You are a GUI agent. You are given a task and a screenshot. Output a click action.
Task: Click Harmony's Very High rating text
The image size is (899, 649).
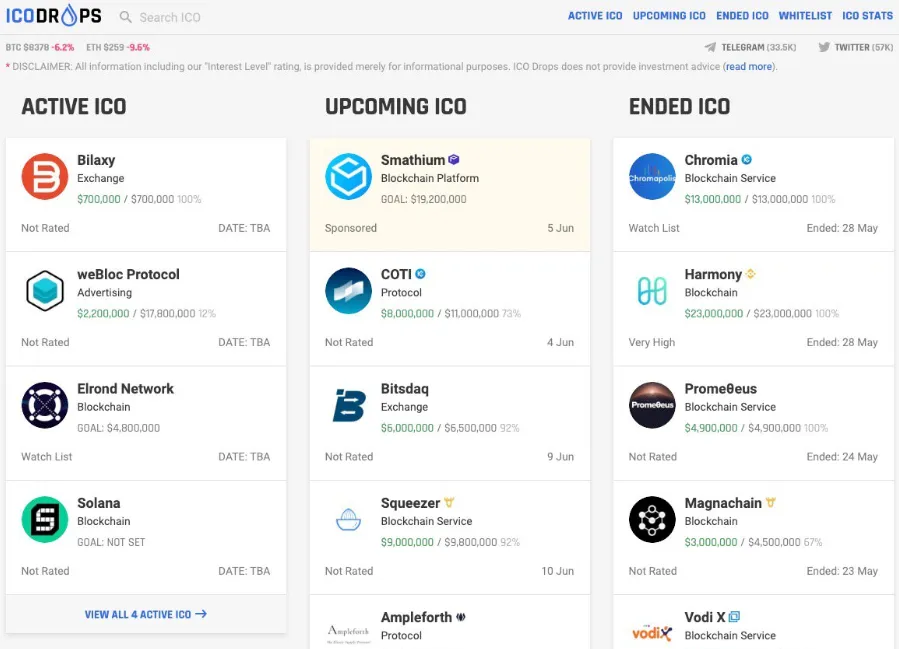[x=651, y=342]
